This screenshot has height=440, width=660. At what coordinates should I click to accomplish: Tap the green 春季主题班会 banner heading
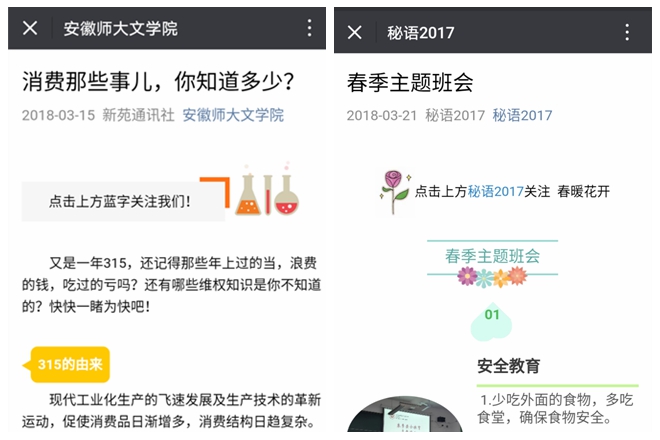492,256
